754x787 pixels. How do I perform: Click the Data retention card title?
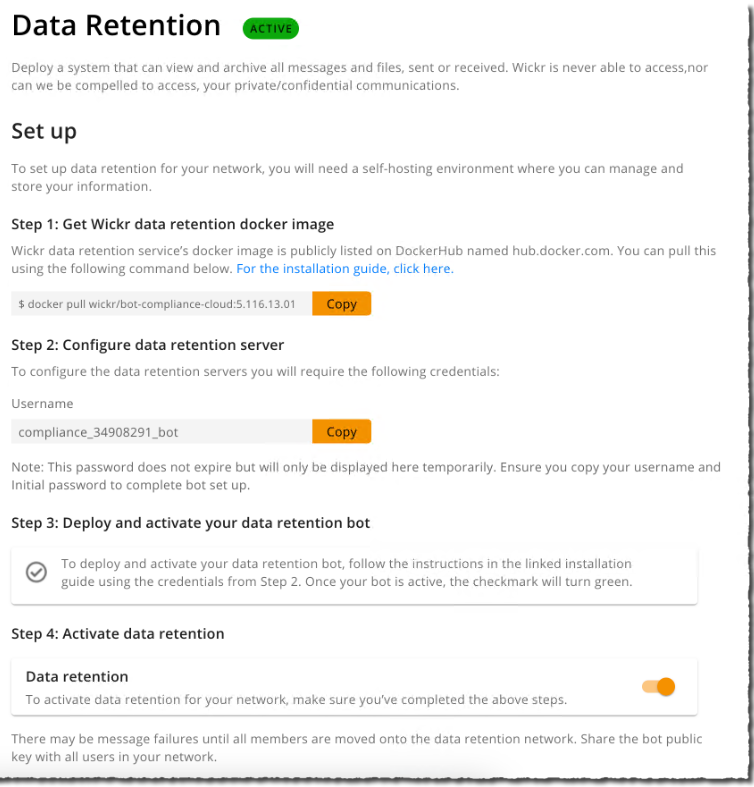[x=77, y=677]
